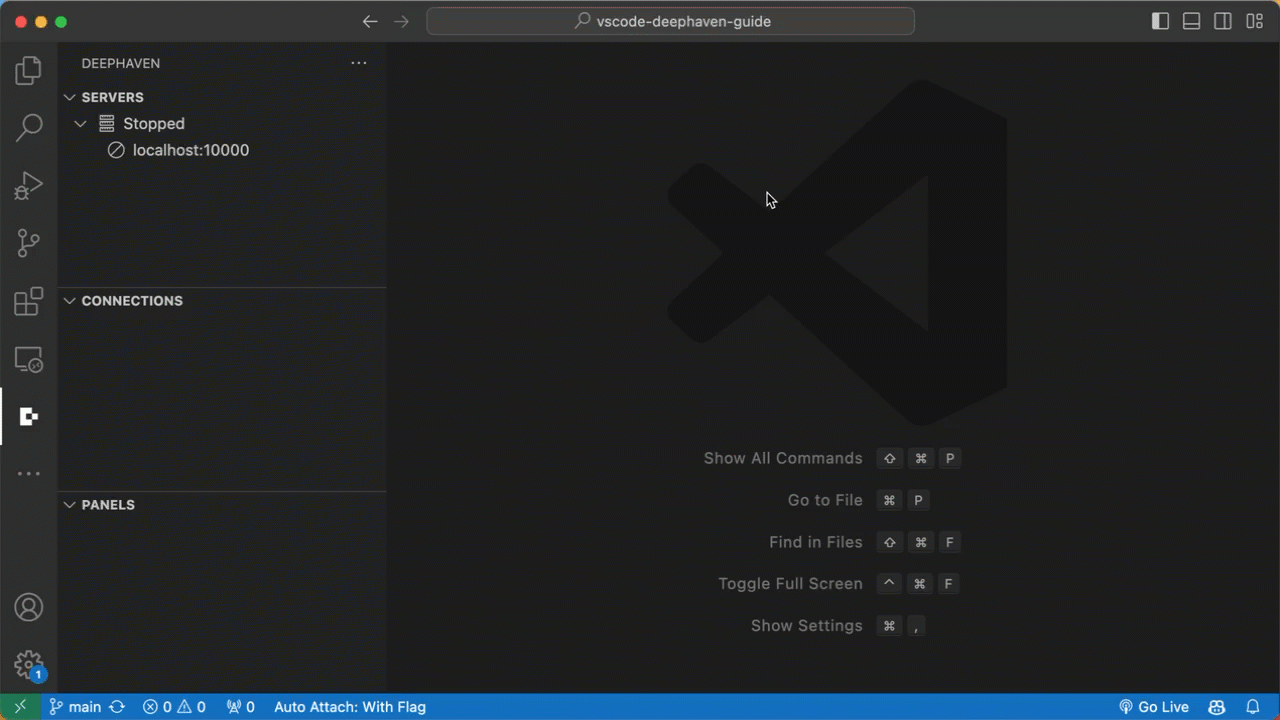Open Run and Debug view
Image resolution: width=1280 pixels, height=720 pixels.
click(29, 185)
